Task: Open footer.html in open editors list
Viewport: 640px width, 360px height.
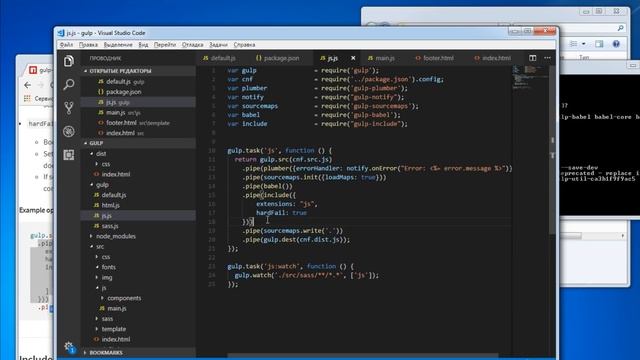Action: (x=138, y=122)
